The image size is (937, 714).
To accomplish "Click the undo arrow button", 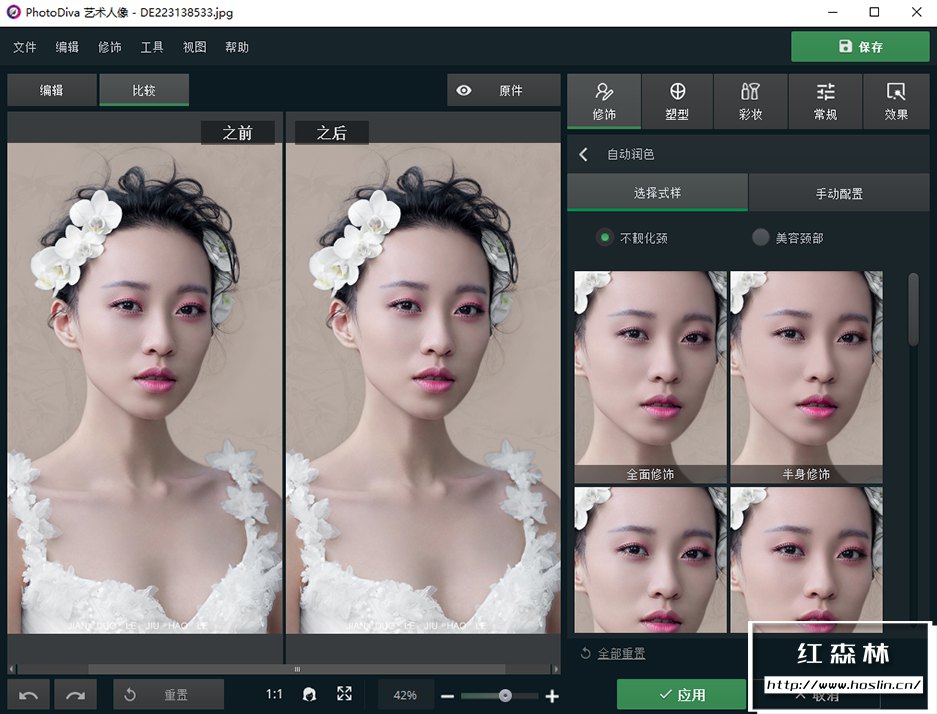I will [31, 695].
